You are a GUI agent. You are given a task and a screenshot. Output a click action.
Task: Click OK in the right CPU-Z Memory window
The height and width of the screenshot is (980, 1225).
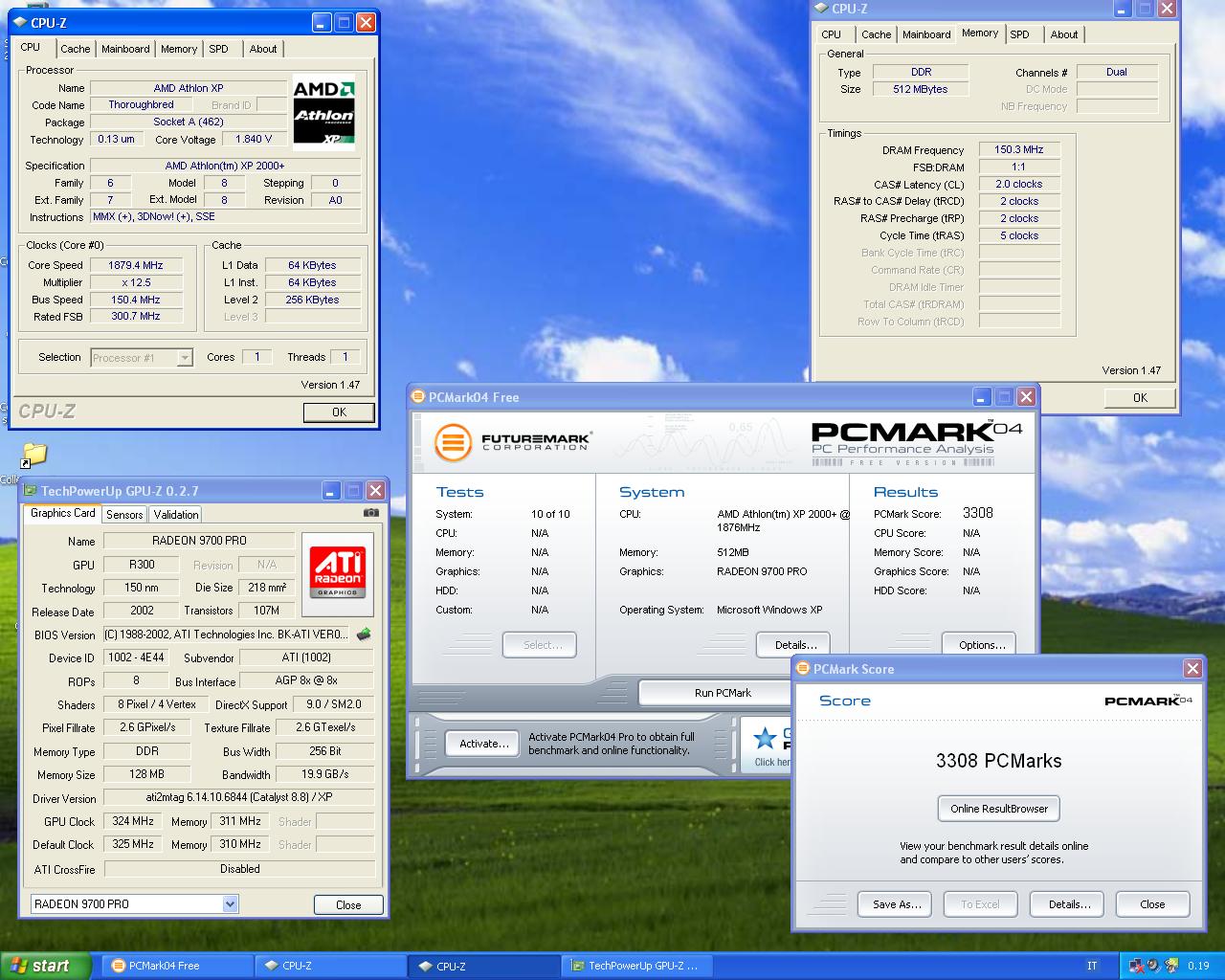1140,397
